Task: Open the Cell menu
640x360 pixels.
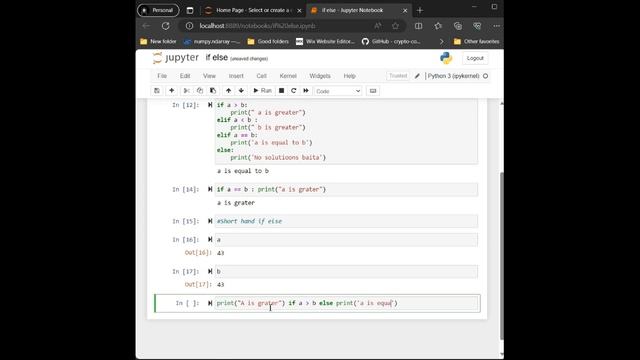Action: 262,76
